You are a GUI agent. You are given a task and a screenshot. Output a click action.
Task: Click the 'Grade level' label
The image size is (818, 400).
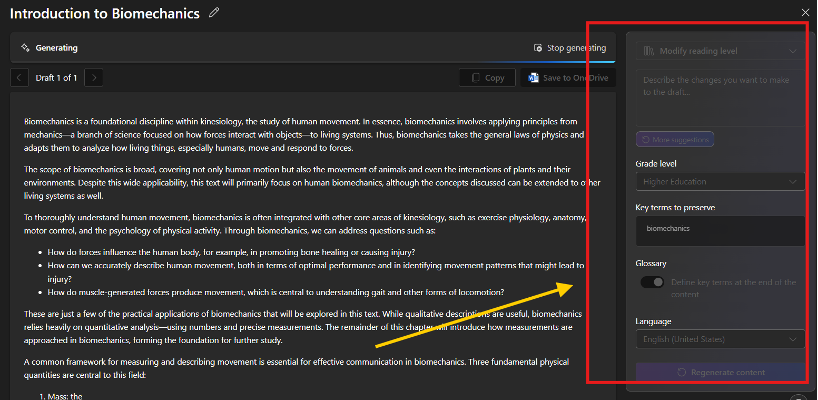[656, 164]
